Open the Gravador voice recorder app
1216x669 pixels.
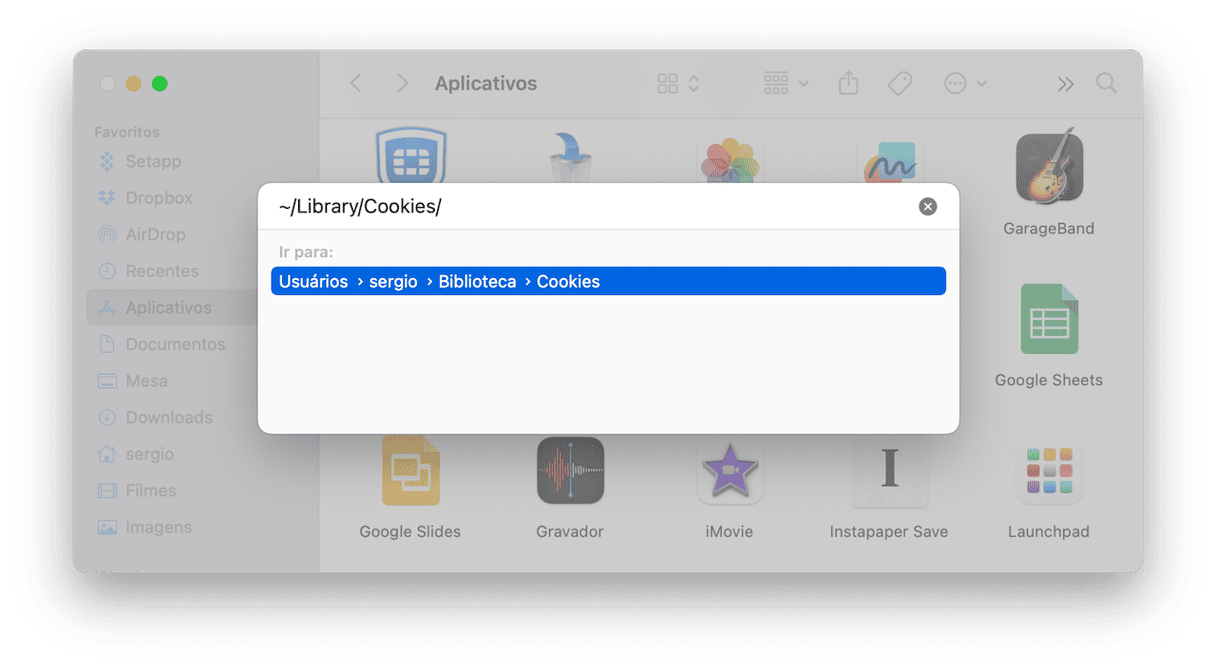click(570, 471)
